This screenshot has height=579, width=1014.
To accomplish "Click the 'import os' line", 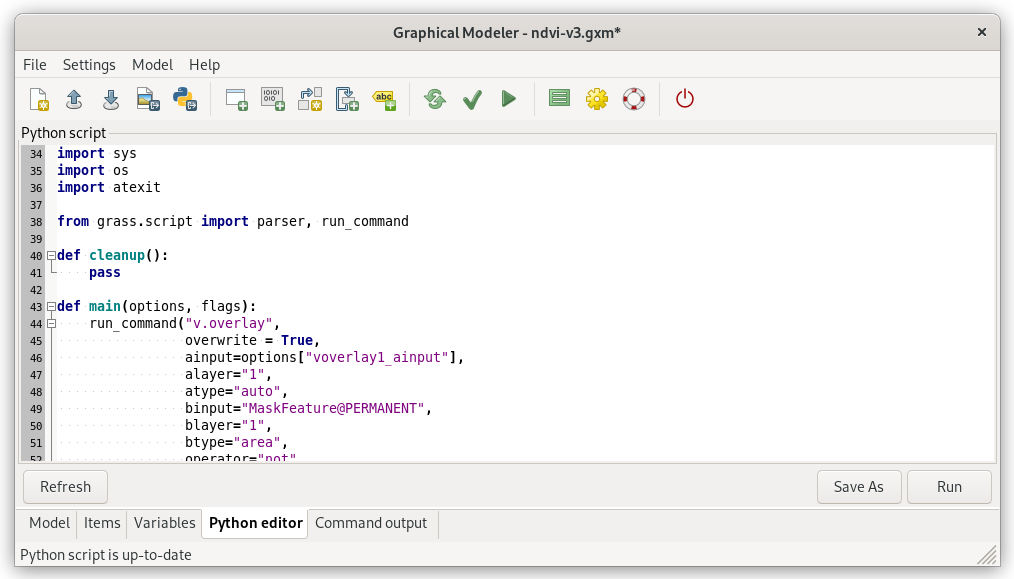I will [x=92, y=170].
